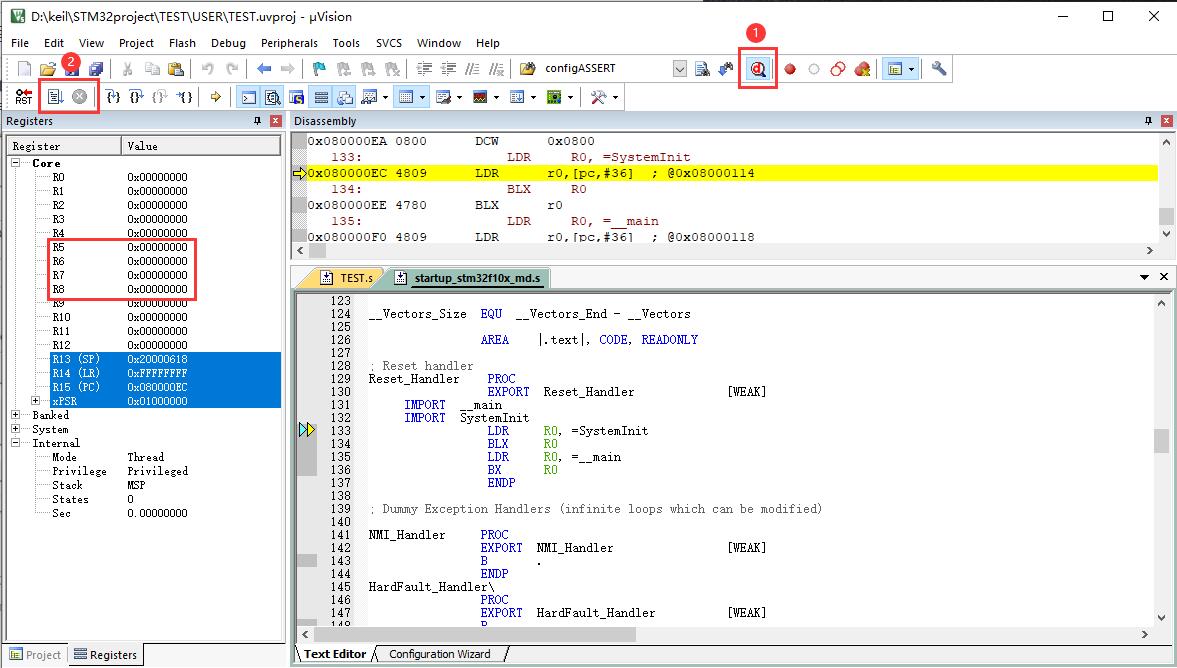
Task: Collapse the Internal group
Action: coord(15,443)
